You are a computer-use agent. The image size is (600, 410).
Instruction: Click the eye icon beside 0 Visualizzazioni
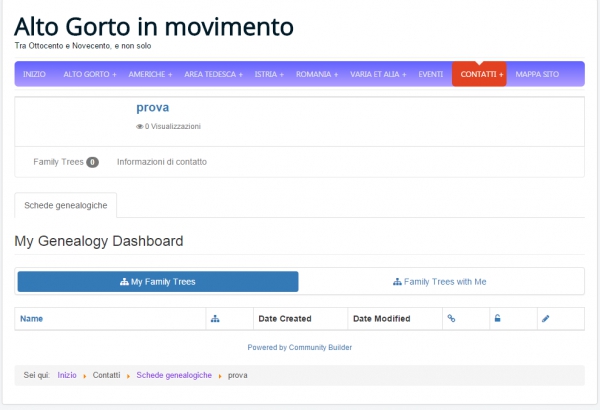point(140,127)
